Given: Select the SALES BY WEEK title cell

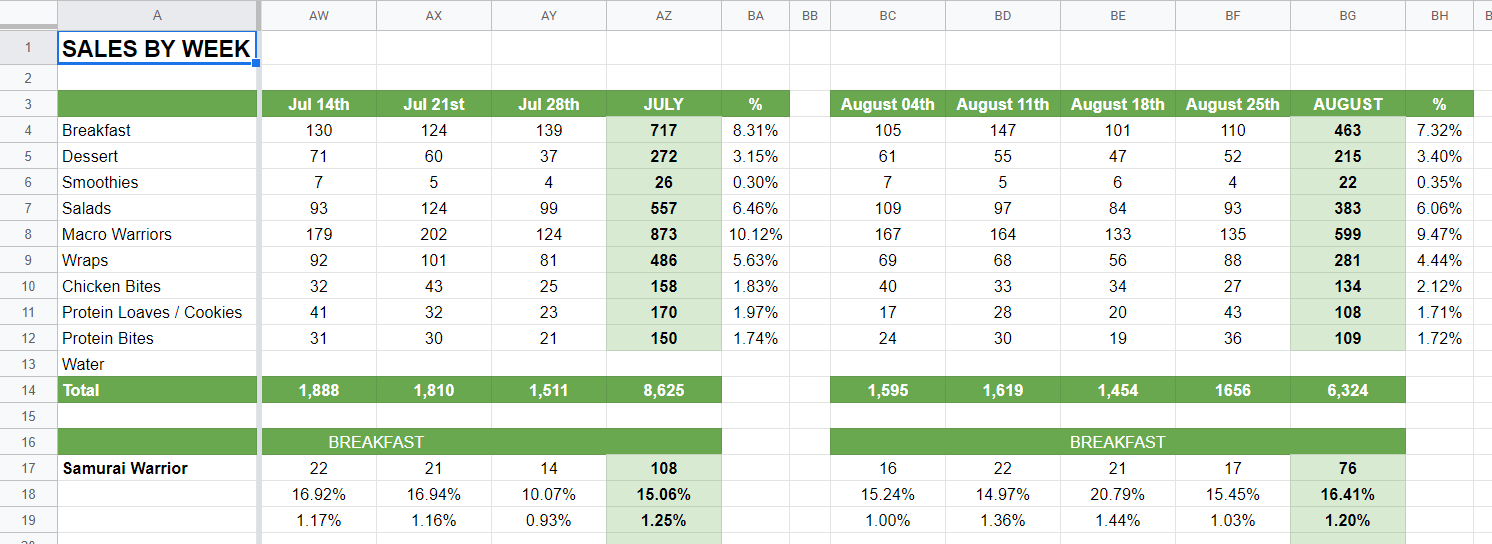Looking at the screenshot, I should click(x=157, y=48).
